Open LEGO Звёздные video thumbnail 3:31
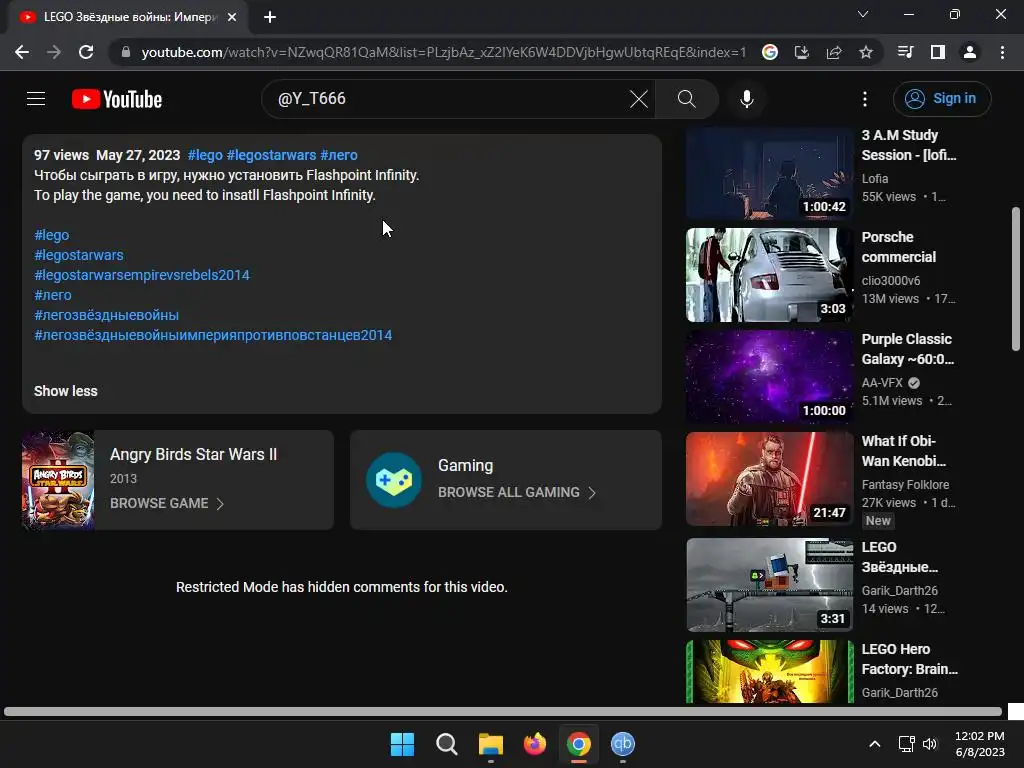Screen dimensions: 1024x768 pos(769,584)
